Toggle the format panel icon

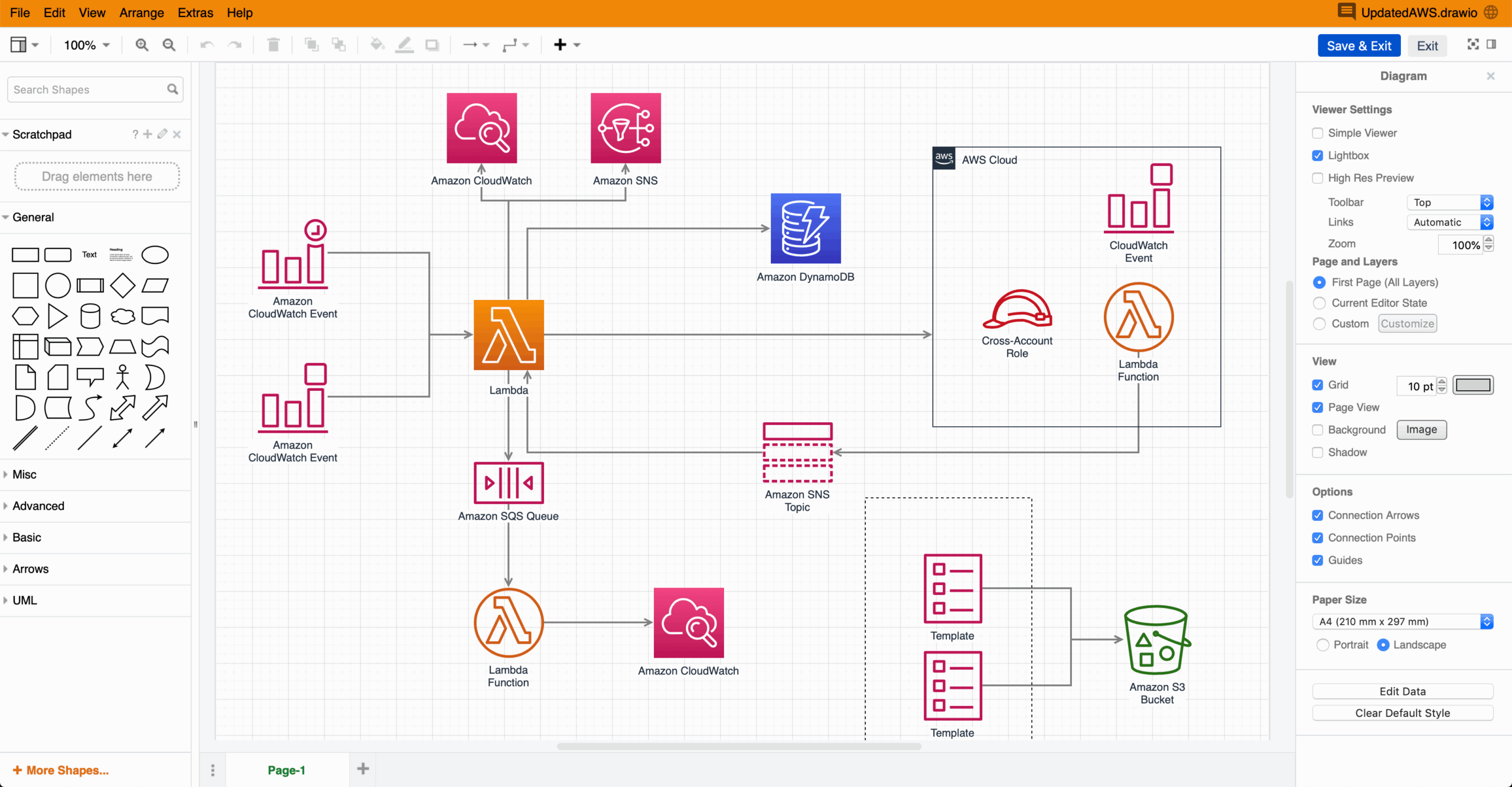point(1491,44)
